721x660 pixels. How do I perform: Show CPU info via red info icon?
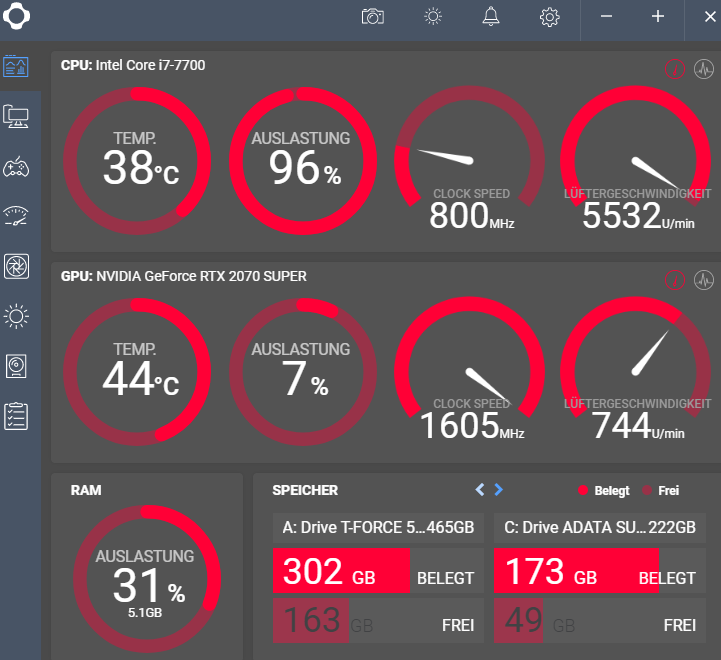pyautogui.click(x=675, y=69)
